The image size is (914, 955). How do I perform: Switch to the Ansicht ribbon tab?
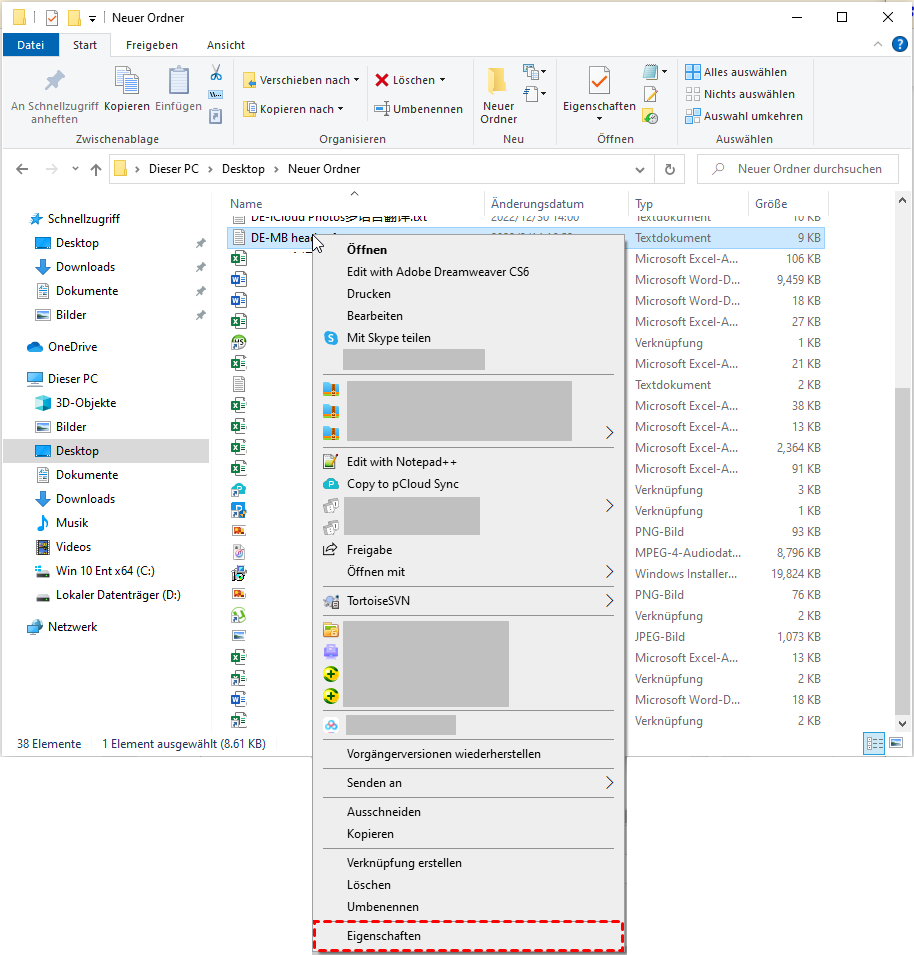click(x=226, y=44)
